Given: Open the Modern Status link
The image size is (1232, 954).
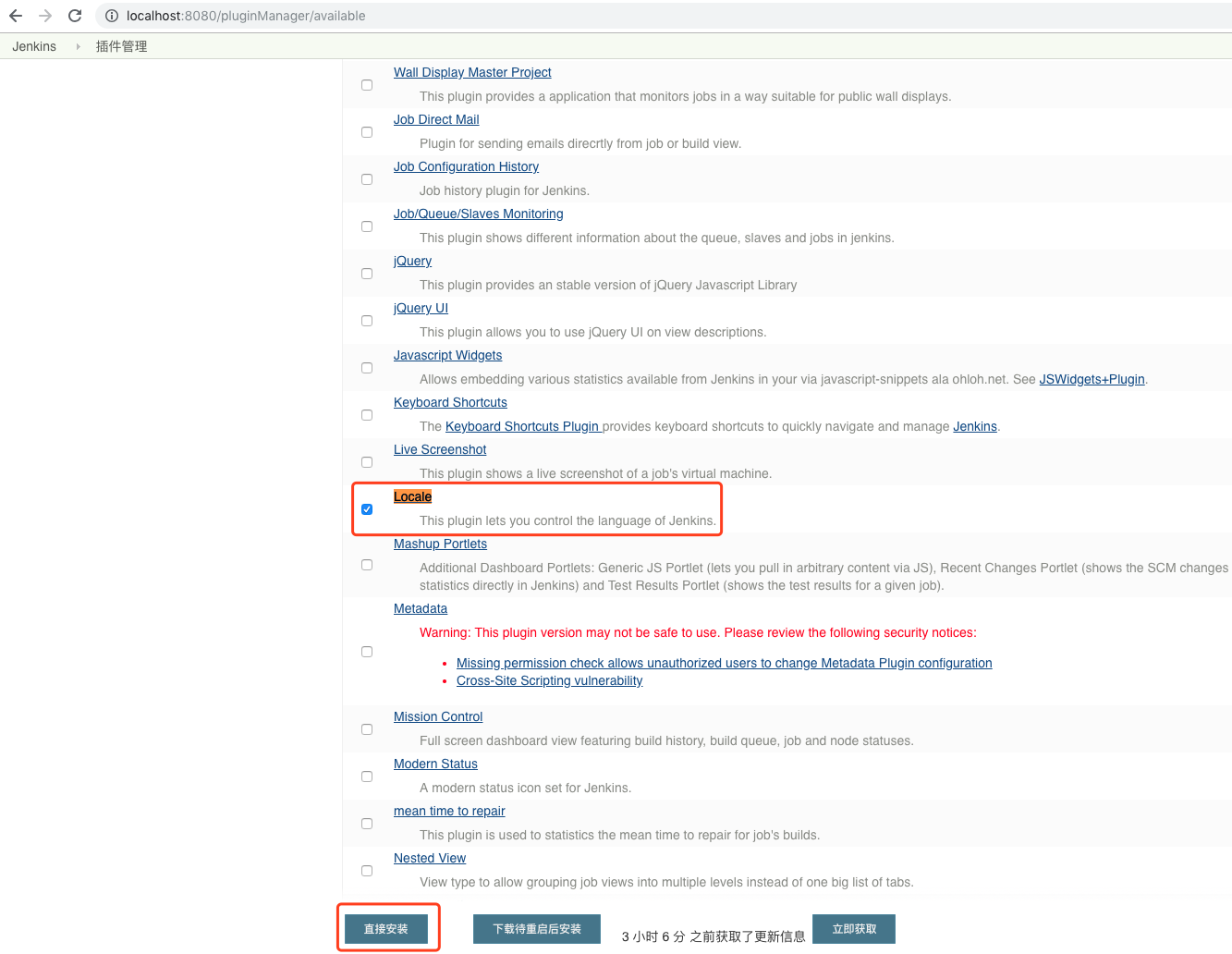Looking at the screenshot, I should pyautogui.click(x=435, y=764).
